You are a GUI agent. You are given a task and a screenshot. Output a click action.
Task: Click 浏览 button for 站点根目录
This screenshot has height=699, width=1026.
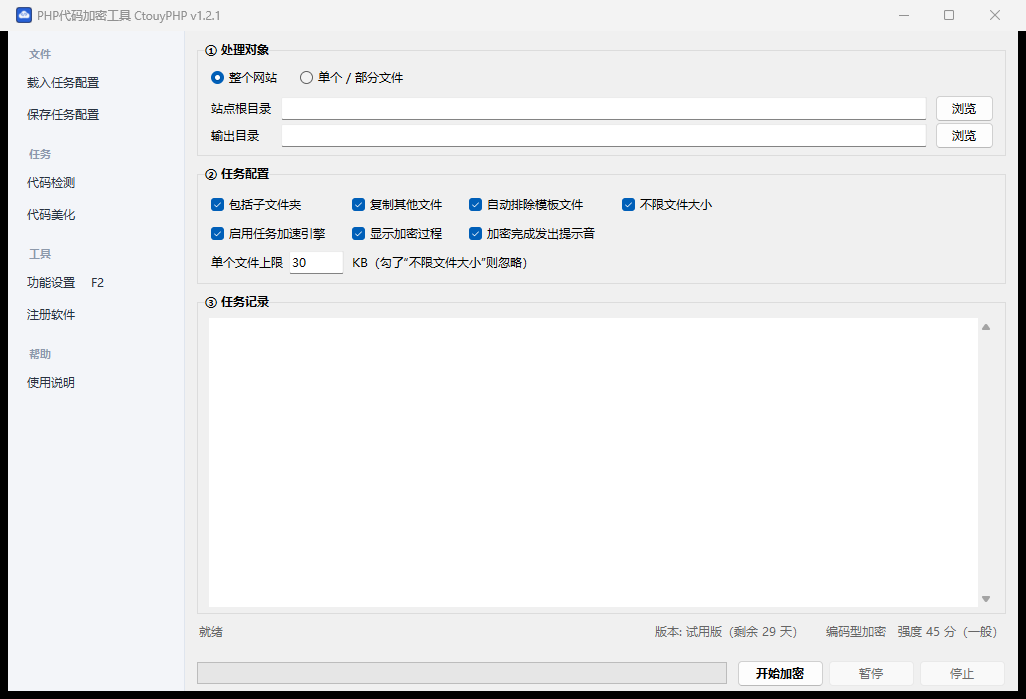pos(964,109)
